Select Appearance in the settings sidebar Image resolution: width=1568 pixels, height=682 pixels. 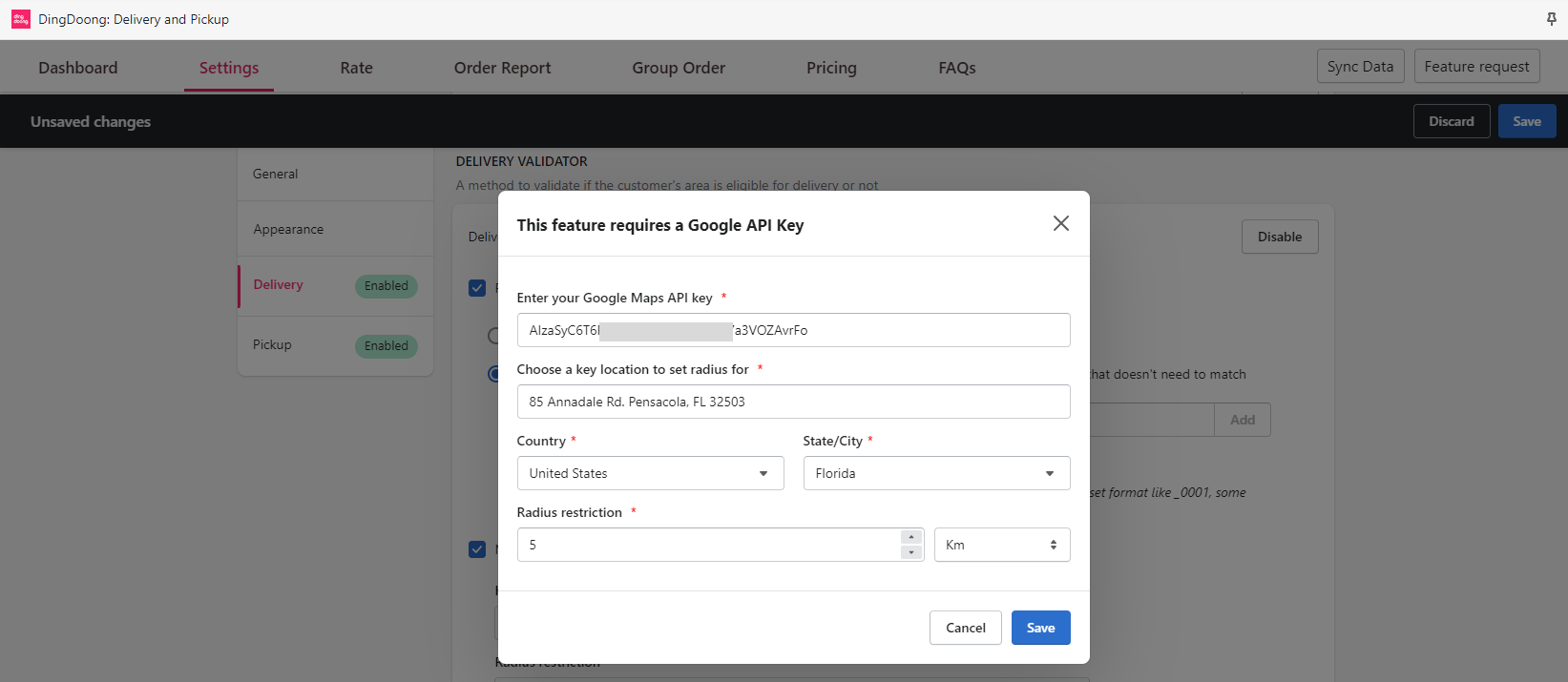pyautogui.click(x=288, y=229)
